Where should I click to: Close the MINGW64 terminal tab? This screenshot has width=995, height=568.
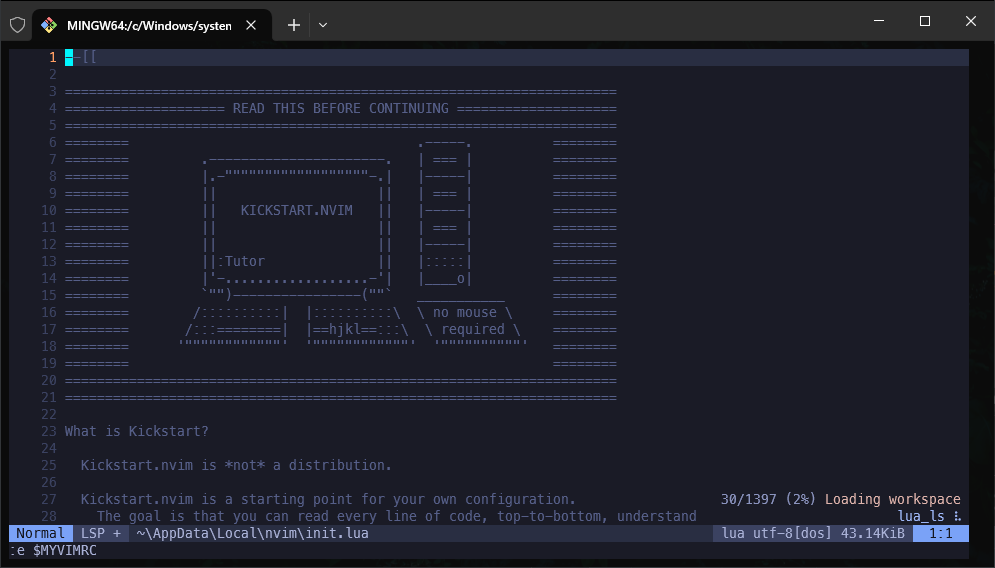(x=251, y=25)
